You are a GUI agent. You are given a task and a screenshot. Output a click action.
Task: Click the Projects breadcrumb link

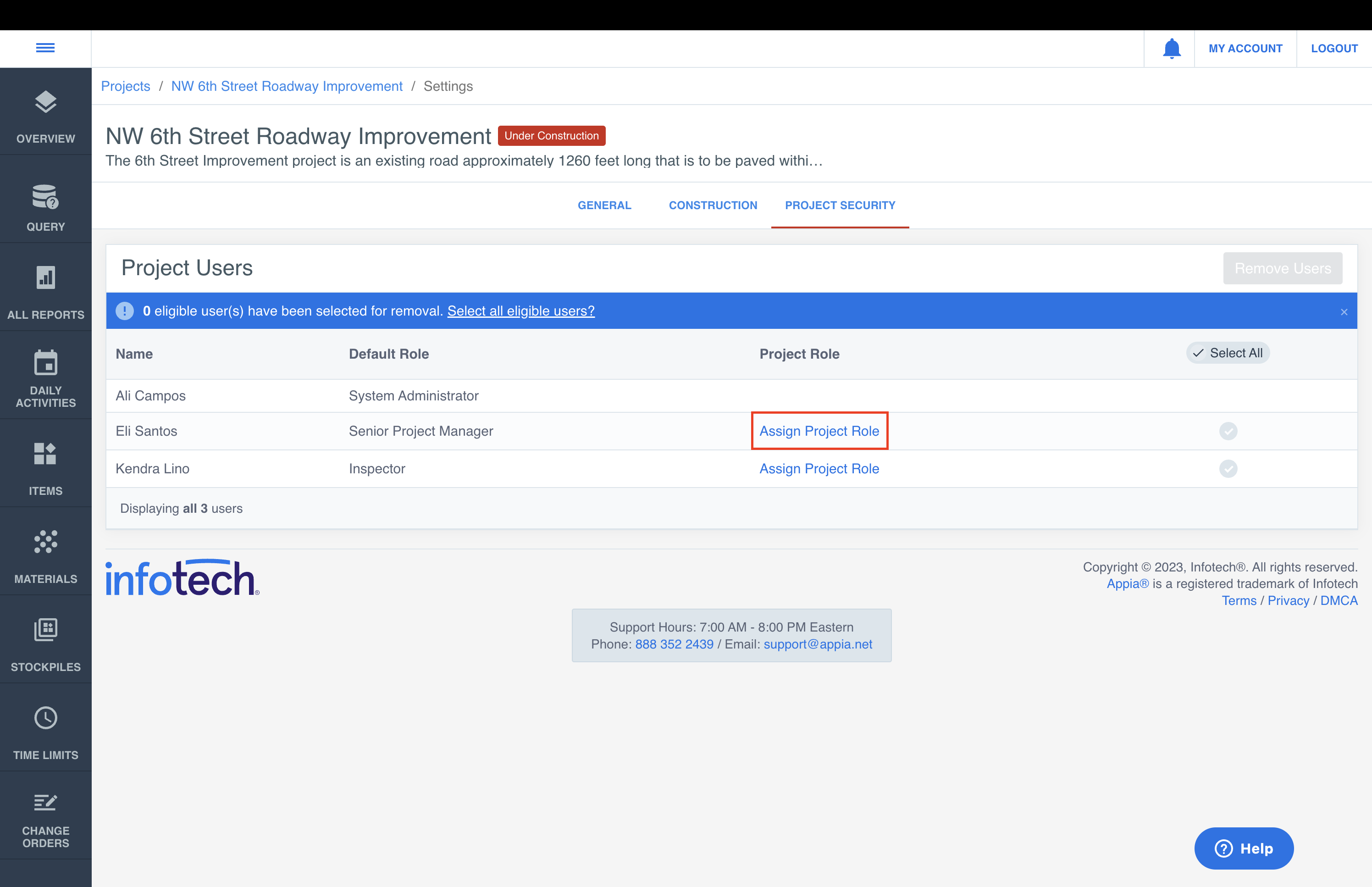125,86
